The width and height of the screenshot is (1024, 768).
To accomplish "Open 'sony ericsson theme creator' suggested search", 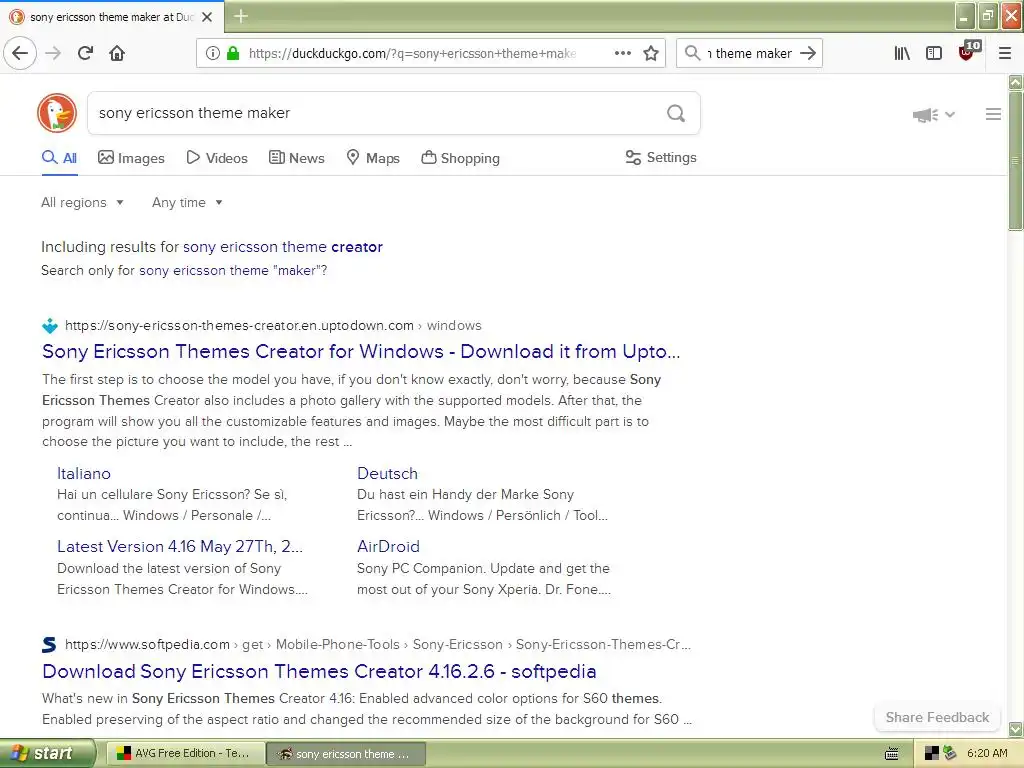I will pyautogui.click(x=283, y=247).
